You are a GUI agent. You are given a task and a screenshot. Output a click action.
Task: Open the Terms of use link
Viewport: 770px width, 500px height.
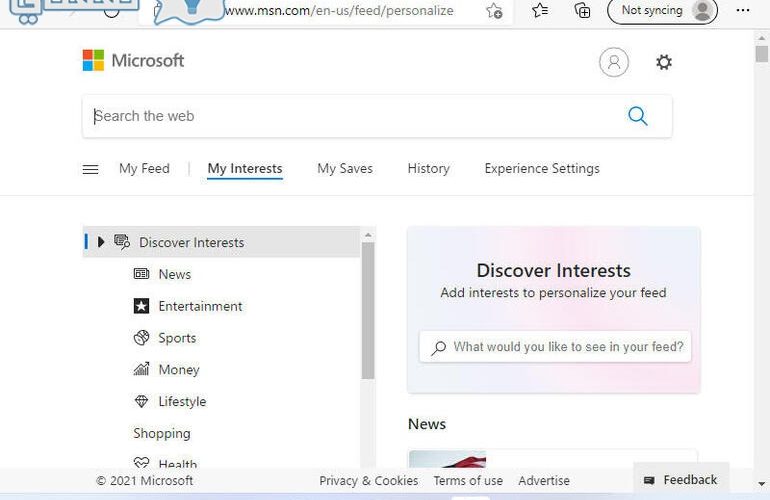(468, 480)
